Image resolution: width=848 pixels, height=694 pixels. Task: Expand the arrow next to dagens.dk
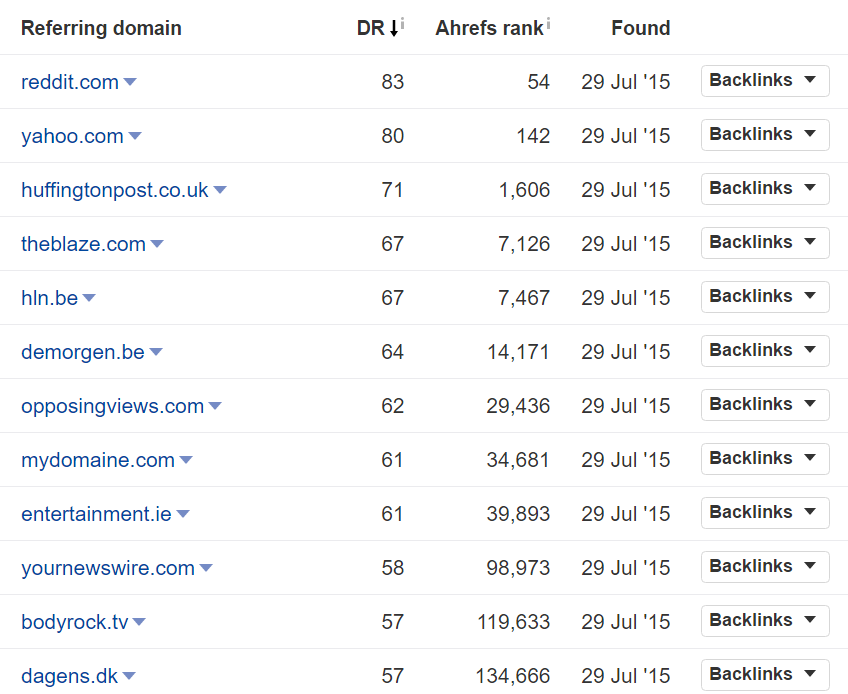(129, 676)
